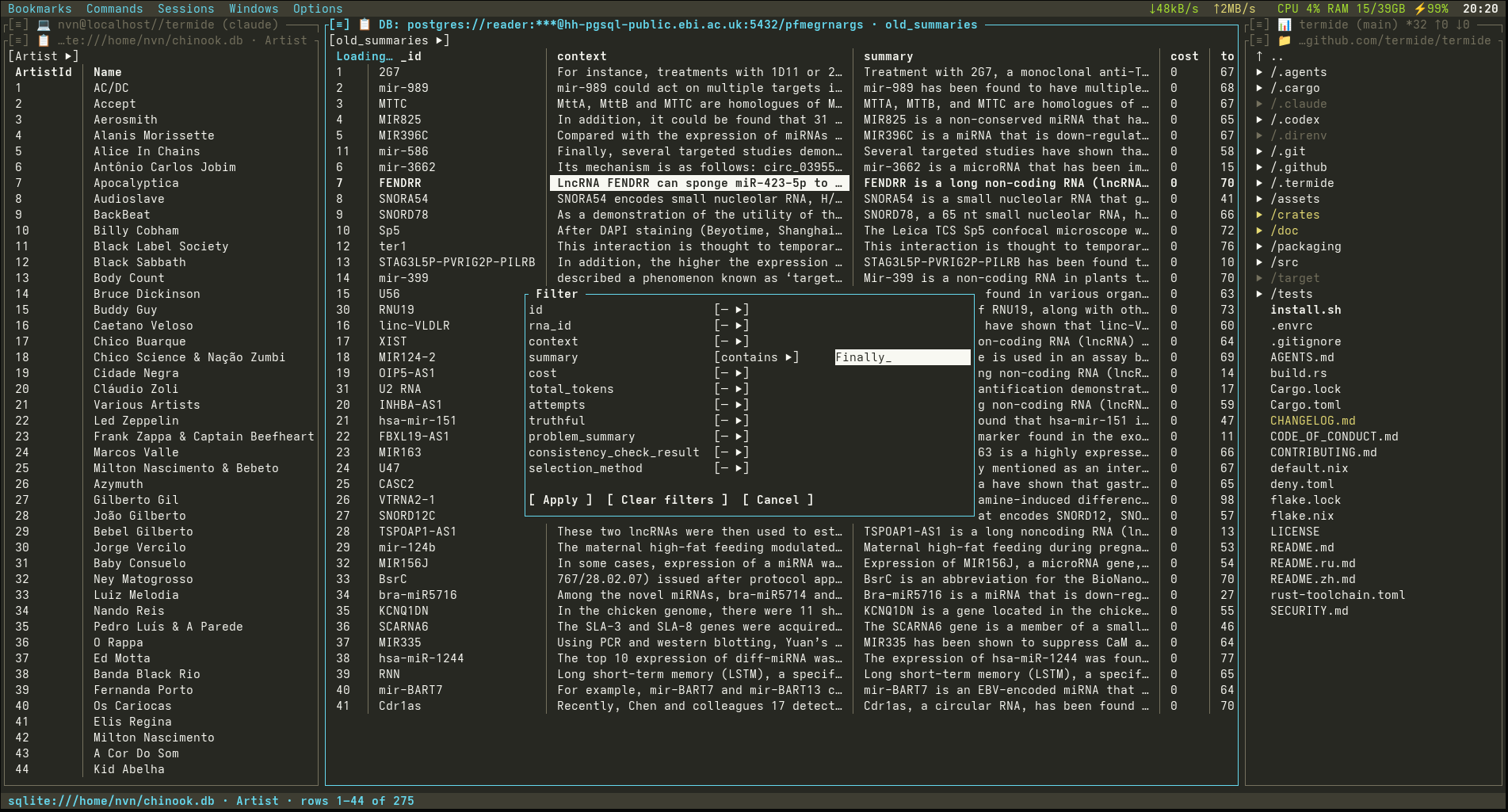Image resolution: width=1508 pixels, height=812 pixels.
Task: Click the [≡] menu icon of termide (main) pane
Action: tap(1260, 25)
